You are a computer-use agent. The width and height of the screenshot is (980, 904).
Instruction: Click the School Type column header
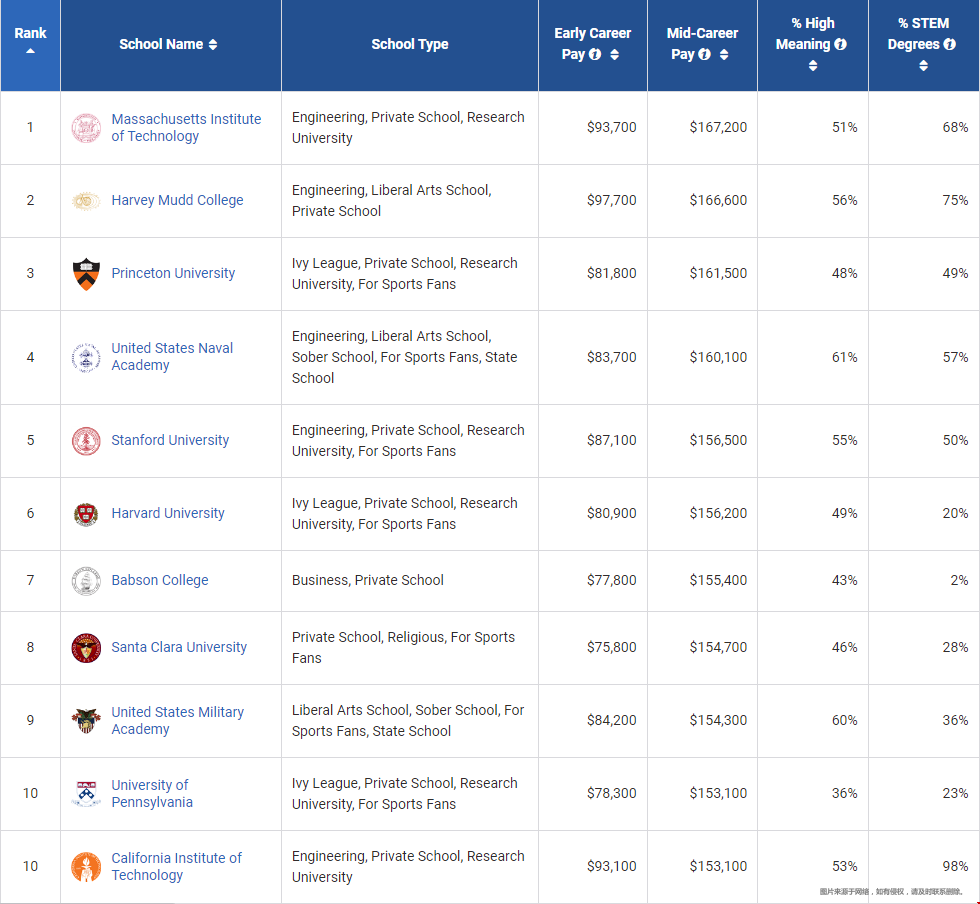coord(410,44)
